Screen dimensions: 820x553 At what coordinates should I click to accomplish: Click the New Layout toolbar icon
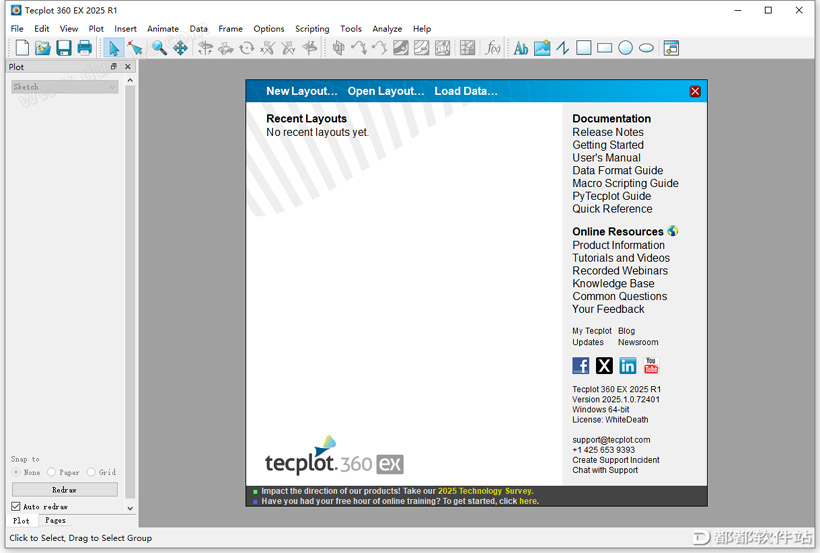22,48
